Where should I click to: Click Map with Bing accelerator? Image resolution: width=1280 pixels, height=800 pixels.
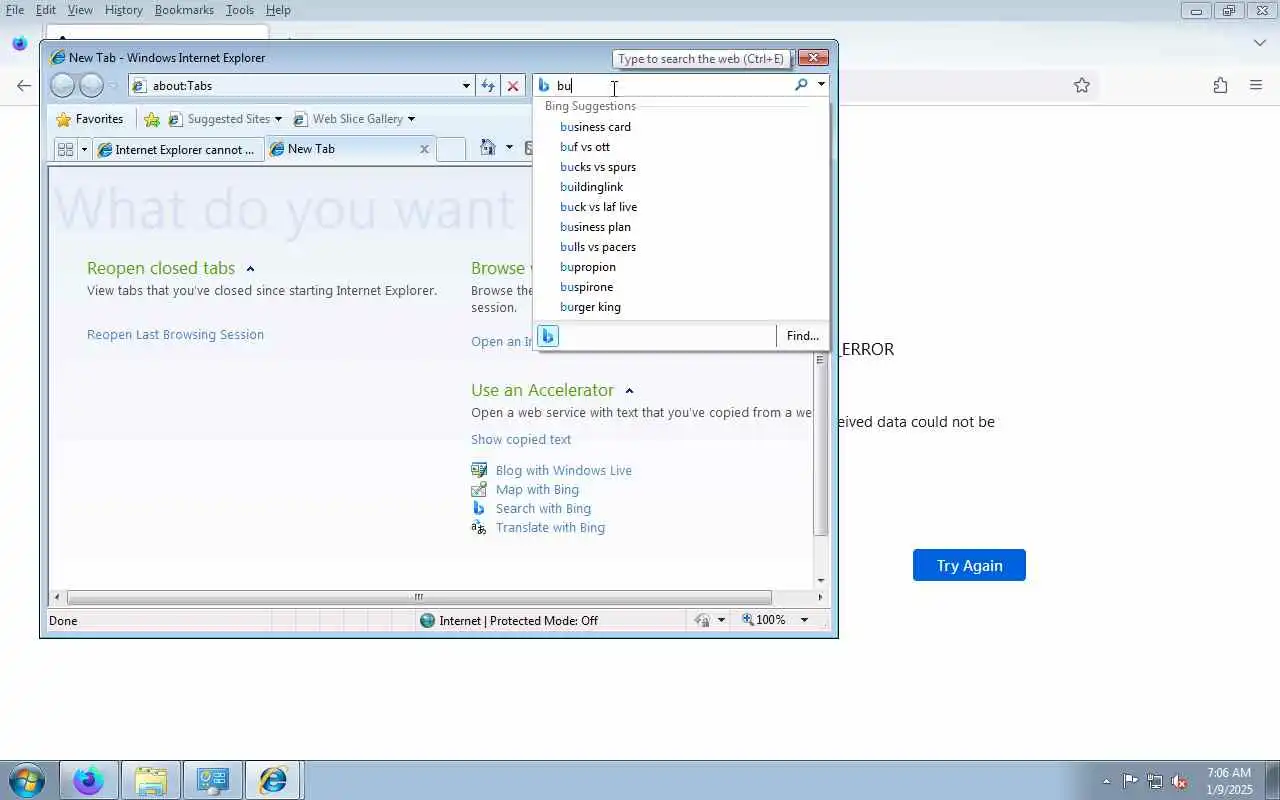[x=537, y=490]
